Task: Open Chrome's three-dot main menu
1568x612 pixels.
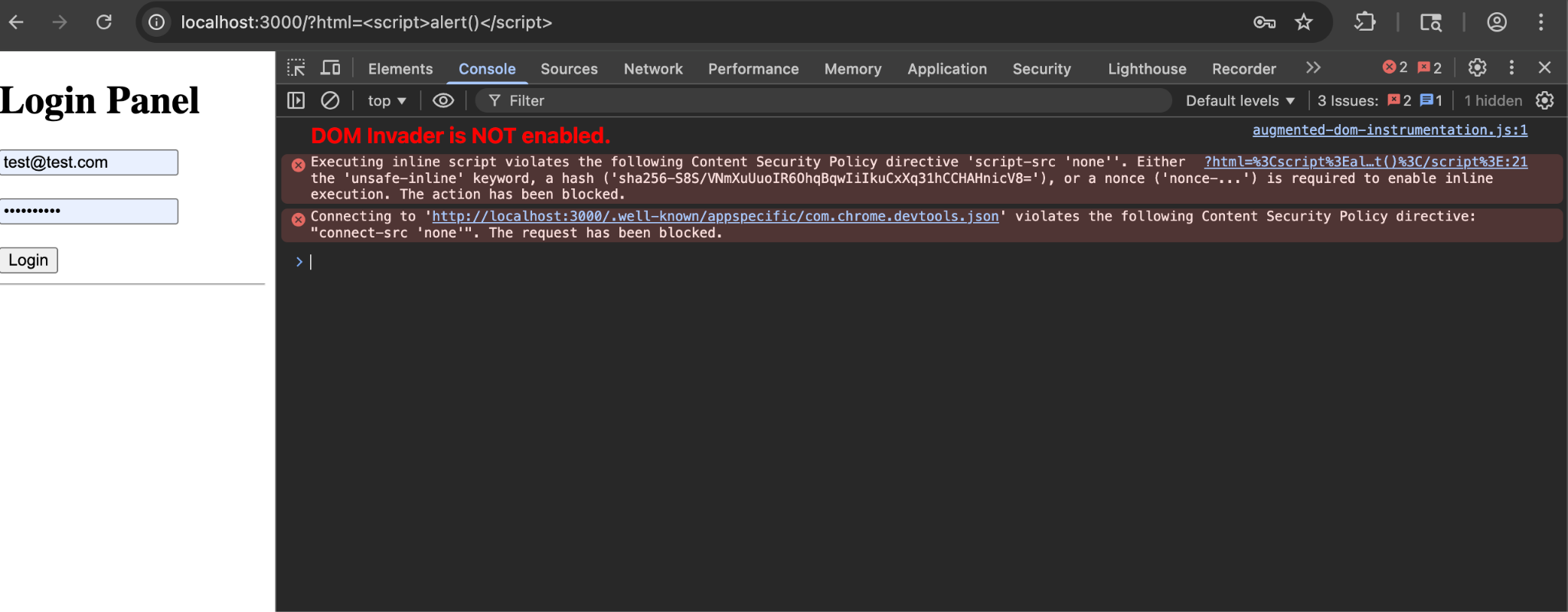Action: [1541, 22]
